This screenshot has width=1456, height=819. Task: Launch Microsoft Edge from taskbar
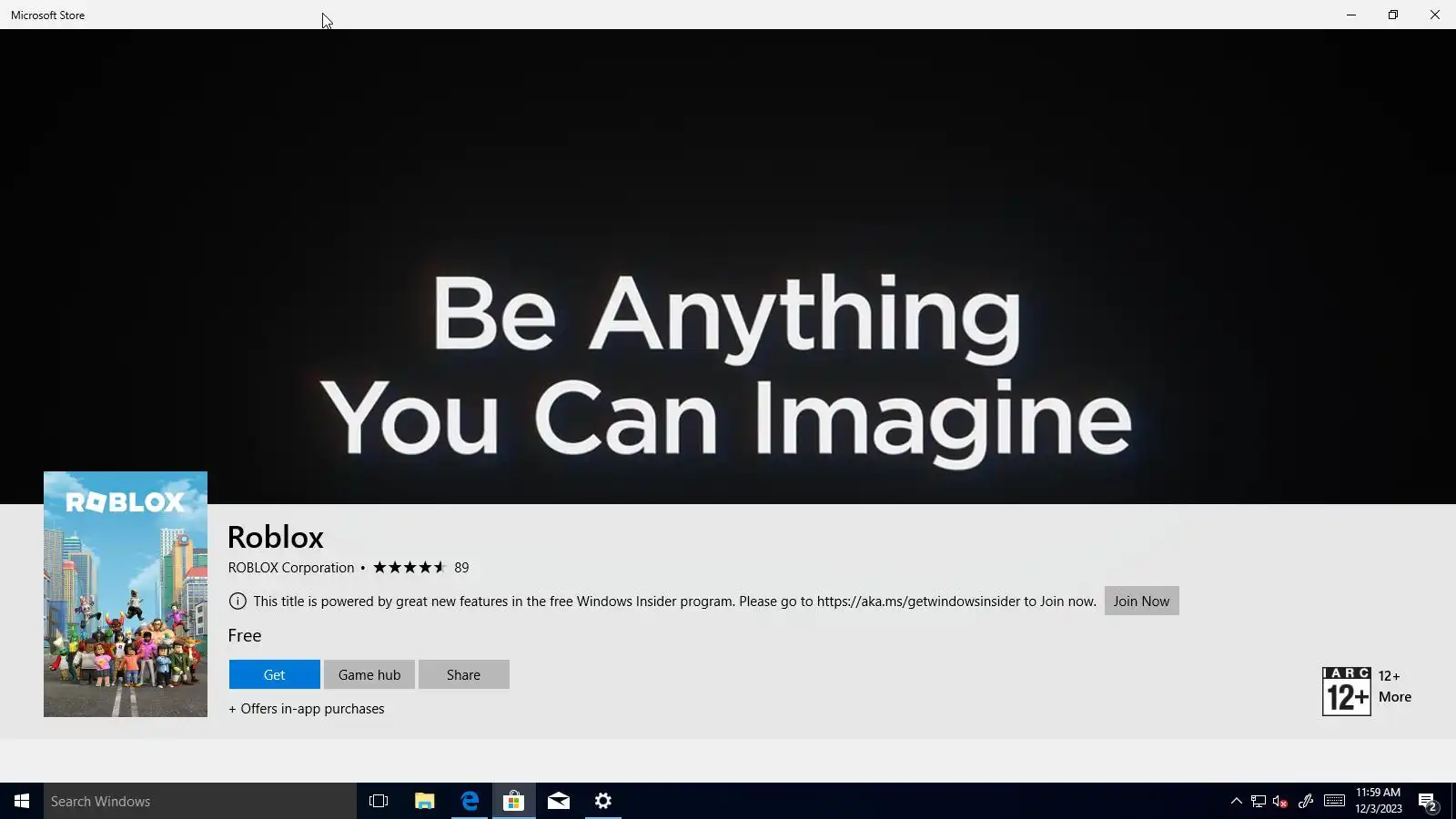click(470, 801)
